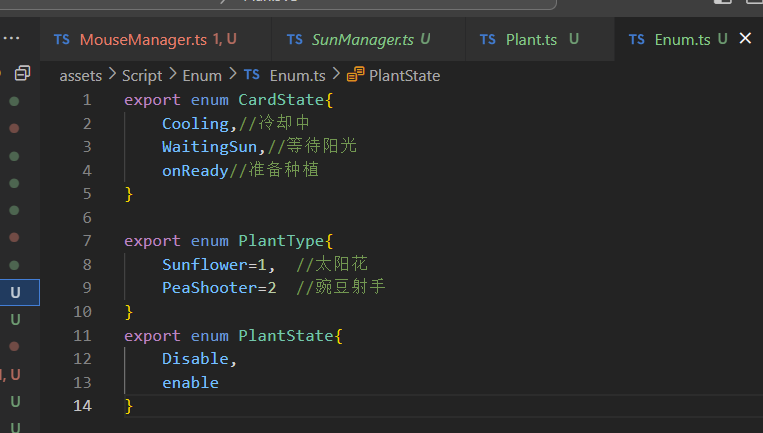Switch to the MouseManager.ts tab
The height and width of the screenshot is (433, 763).
[143, 40]
